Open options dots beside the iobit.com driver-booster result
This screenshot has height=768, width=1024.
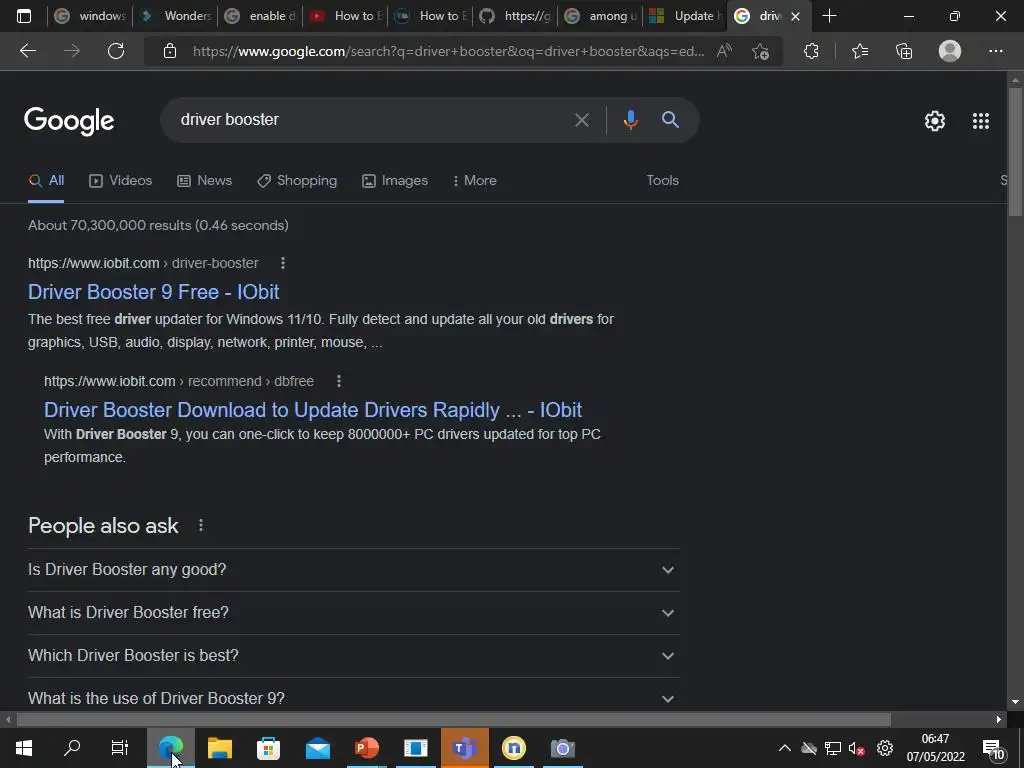tap(283, 263)
